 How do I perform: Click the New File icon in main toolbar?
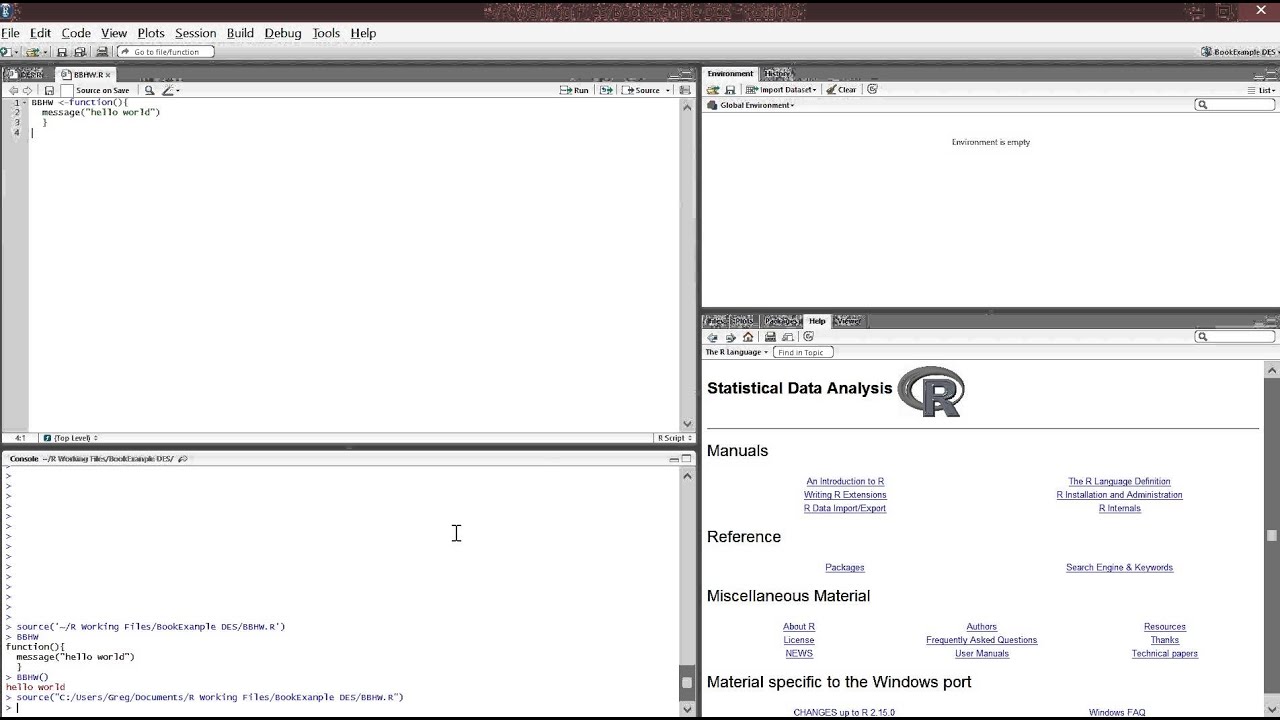point(6,52)
